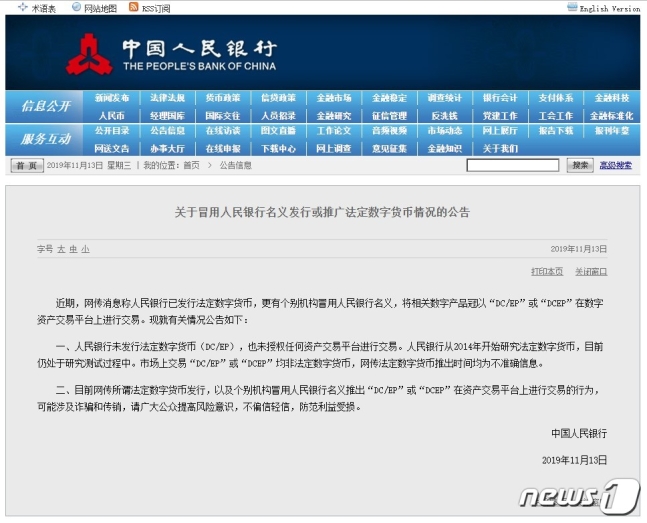
Task: Click inside the search text box
Action: tap(513, 166)
